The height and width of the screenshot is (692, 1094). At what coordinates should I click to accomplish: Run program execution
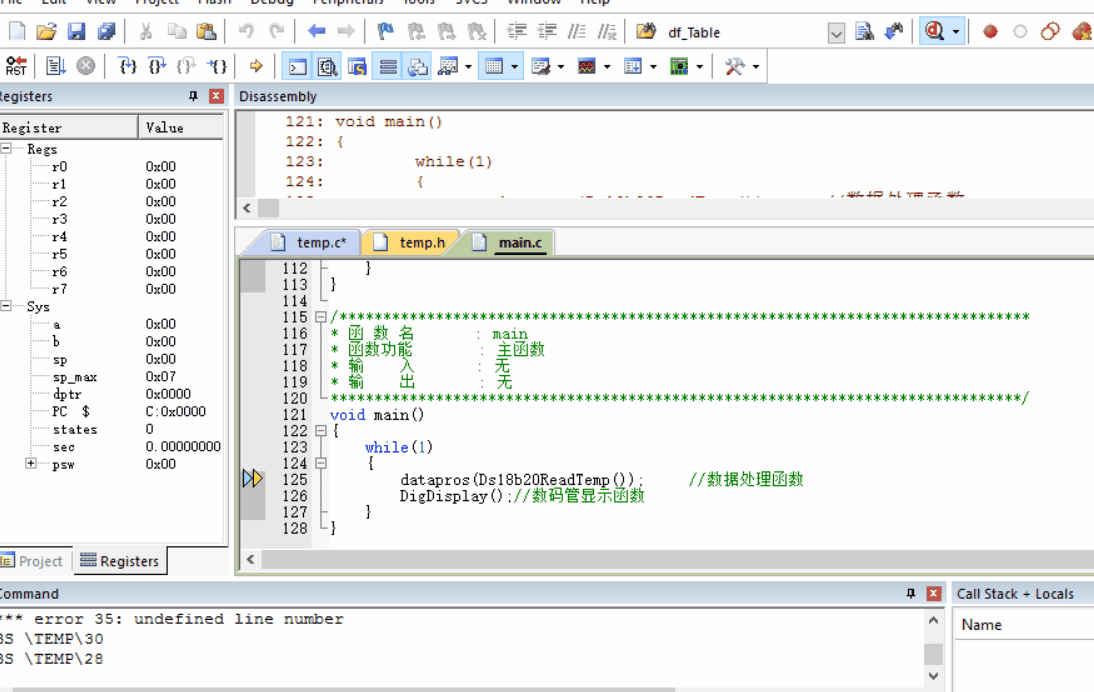click(55, 66)
